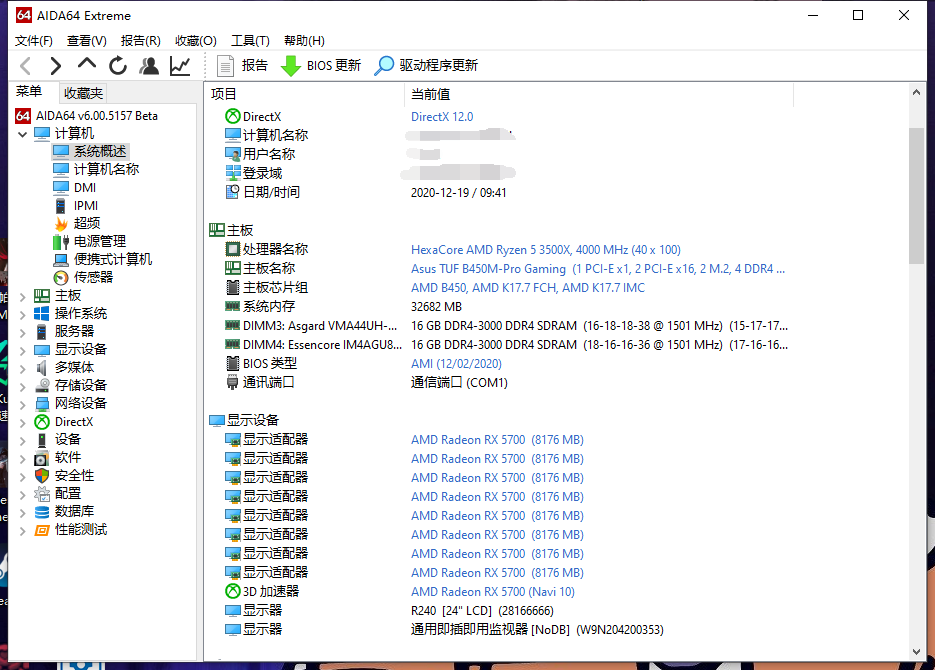Open the 报告(R) menu
Viewport: 935px width, 670px height.
140,41
